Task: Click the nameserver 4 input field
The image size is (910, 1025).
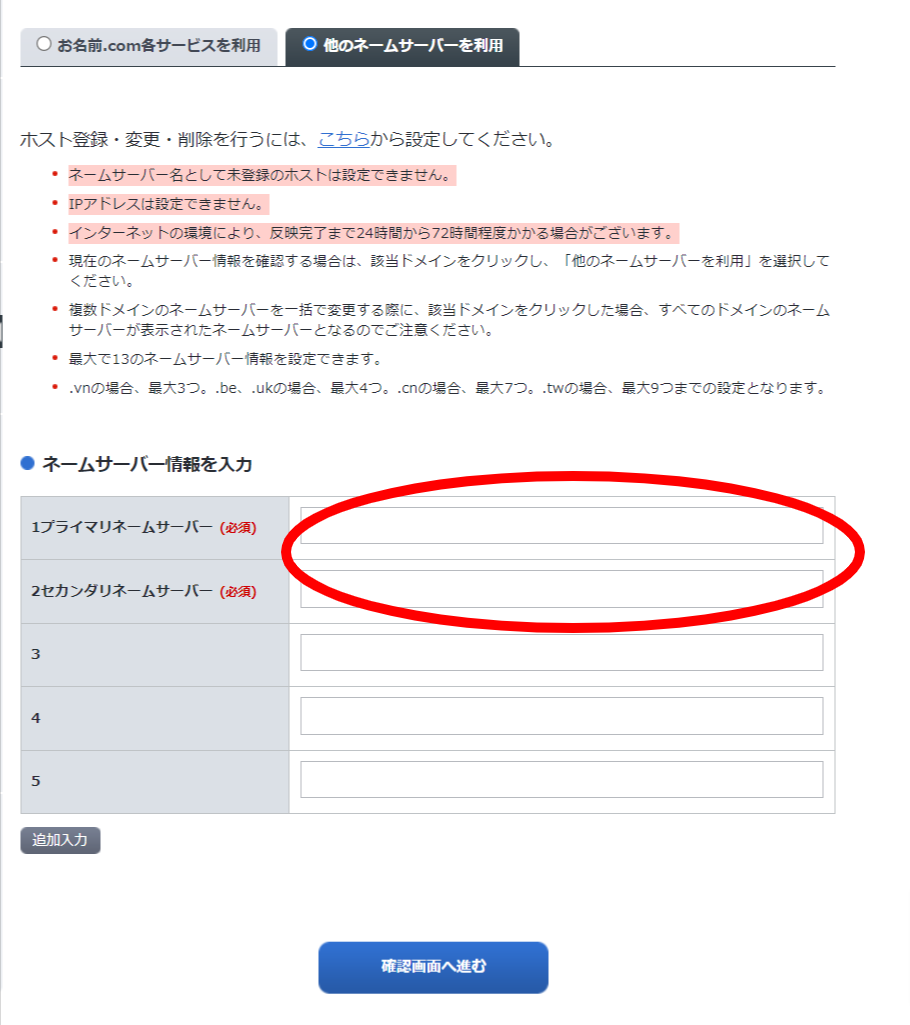Action: [x=562, y=716]
